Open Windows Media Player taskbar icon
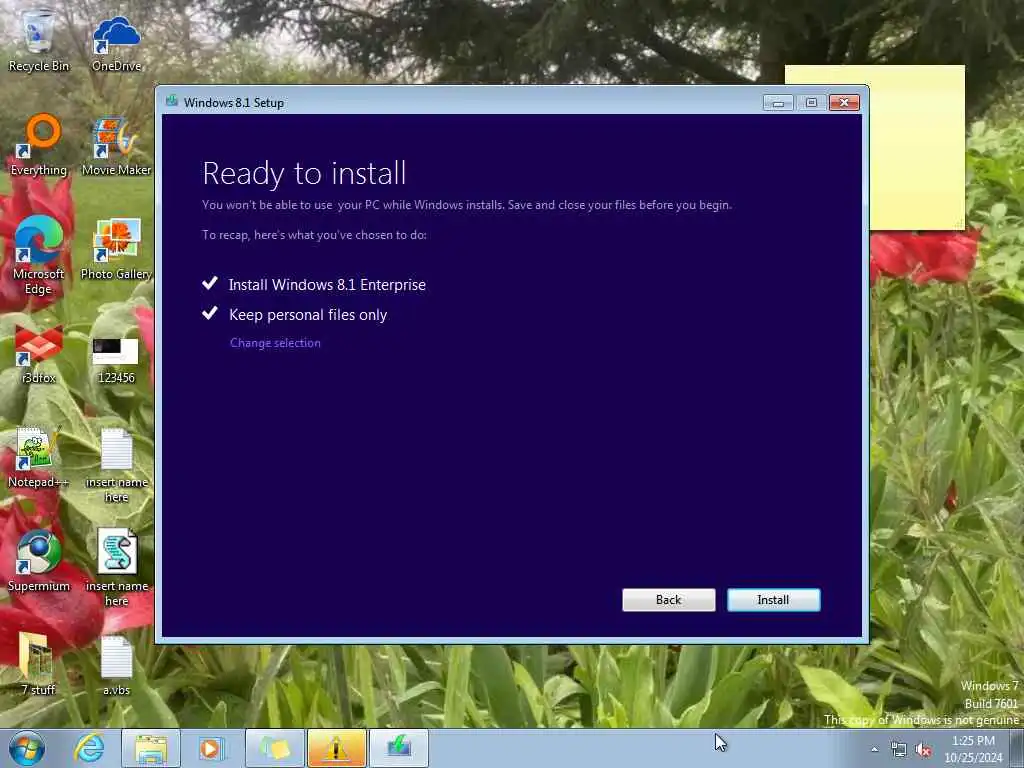The width and height of the screenshot is (1024, 768). click(x=210, y=748)
